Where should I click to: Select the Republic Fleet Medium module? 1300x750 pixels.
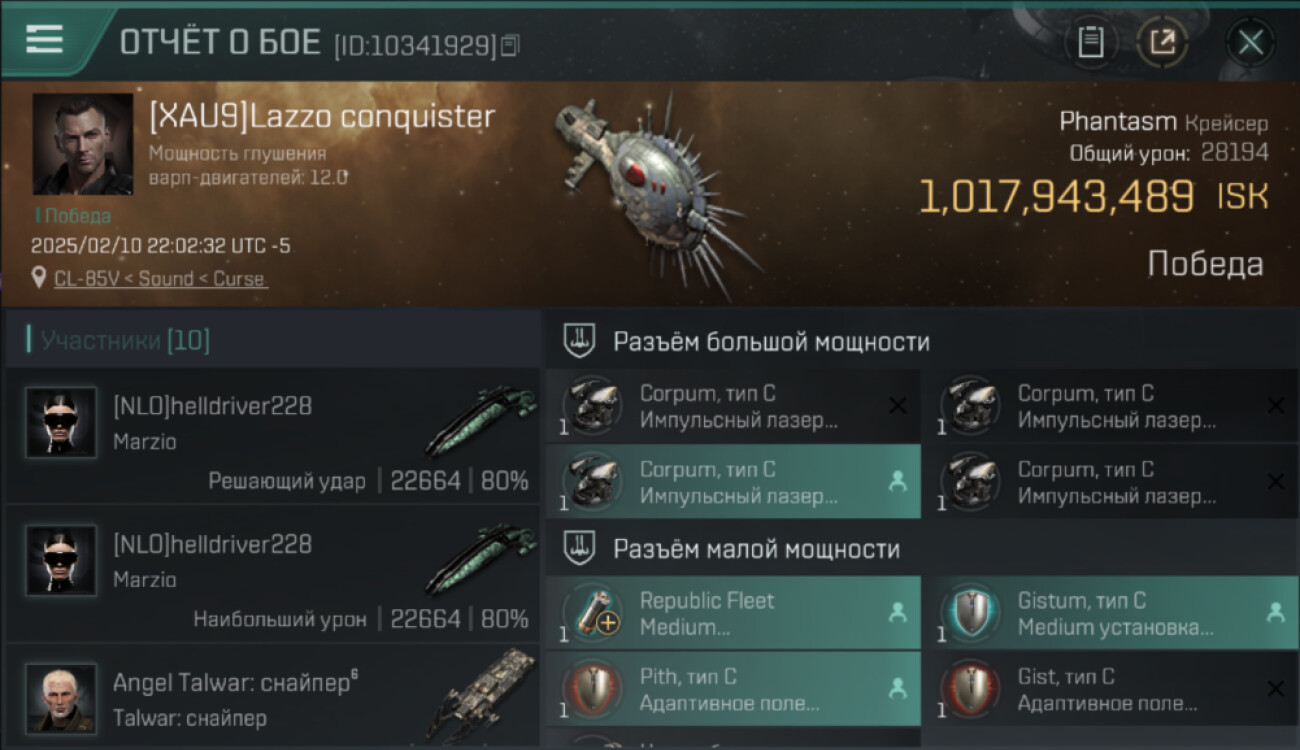coord(733,613)
